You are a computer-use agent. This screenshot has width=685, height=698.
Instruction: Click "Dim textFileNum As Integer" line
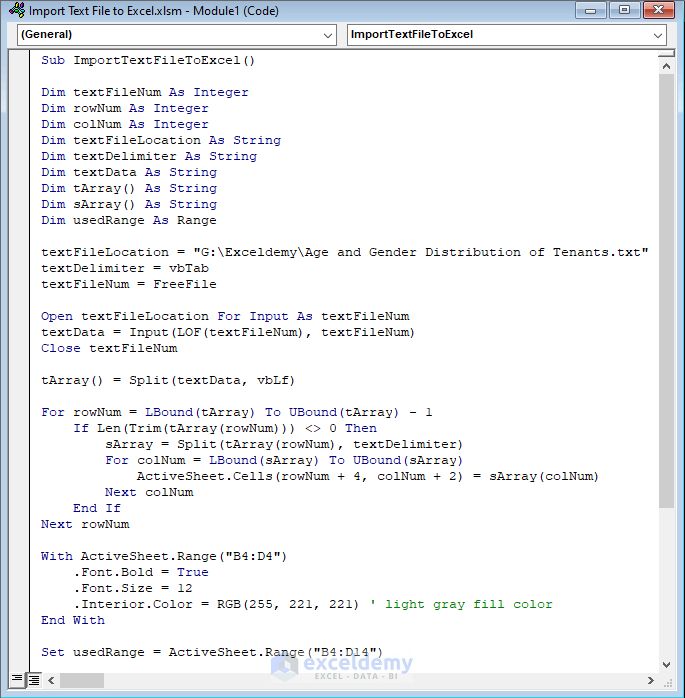click(x=145, y=92)
